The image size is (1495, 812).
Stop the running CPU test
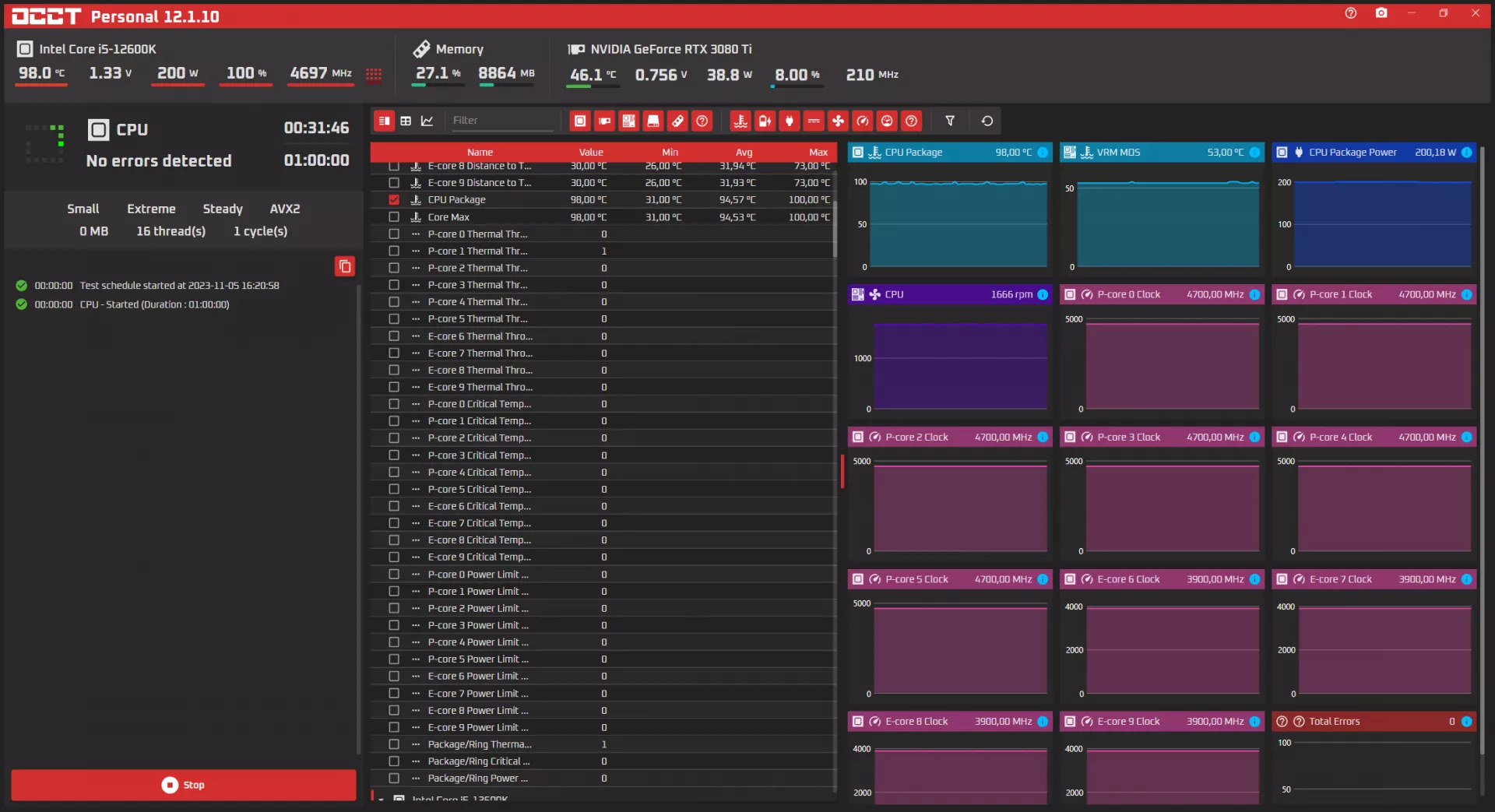pos(184,785)
